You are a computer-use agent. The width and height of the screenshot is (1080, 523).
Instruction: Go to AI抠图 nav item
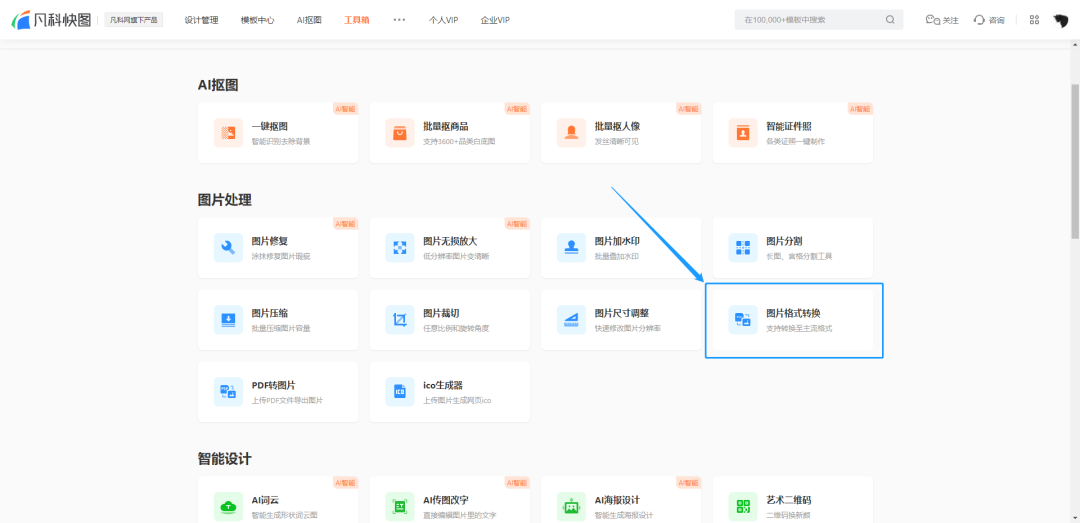[309, 20]
